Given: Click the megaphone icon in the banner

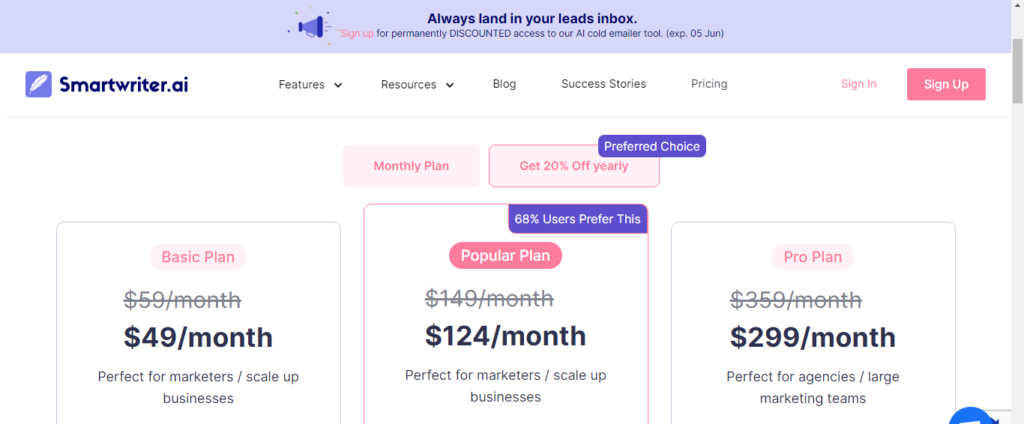Looking at the screenshot, I should click(312, 26).
